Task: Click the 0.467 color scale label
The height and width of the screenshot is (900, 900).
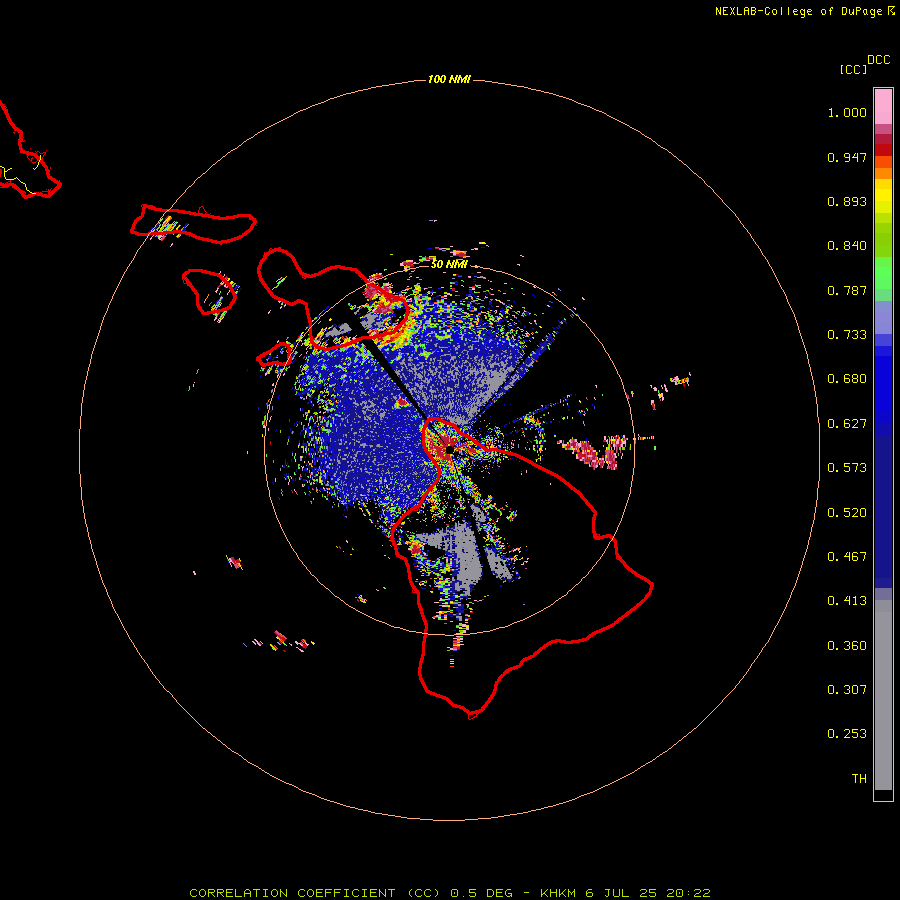Action: pos(847,557)
